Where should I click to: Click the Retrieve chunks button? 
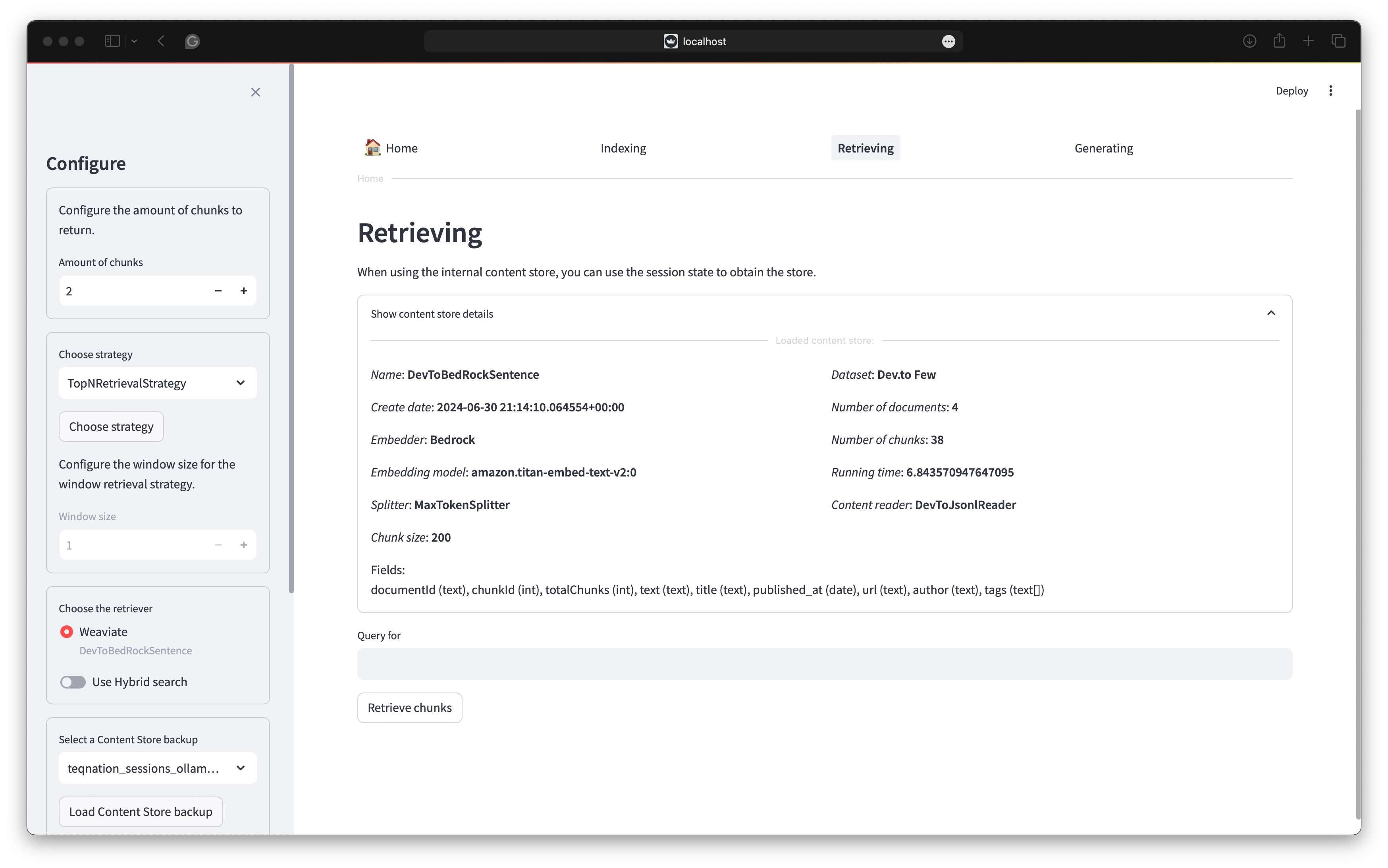click(x=409, y=707)
